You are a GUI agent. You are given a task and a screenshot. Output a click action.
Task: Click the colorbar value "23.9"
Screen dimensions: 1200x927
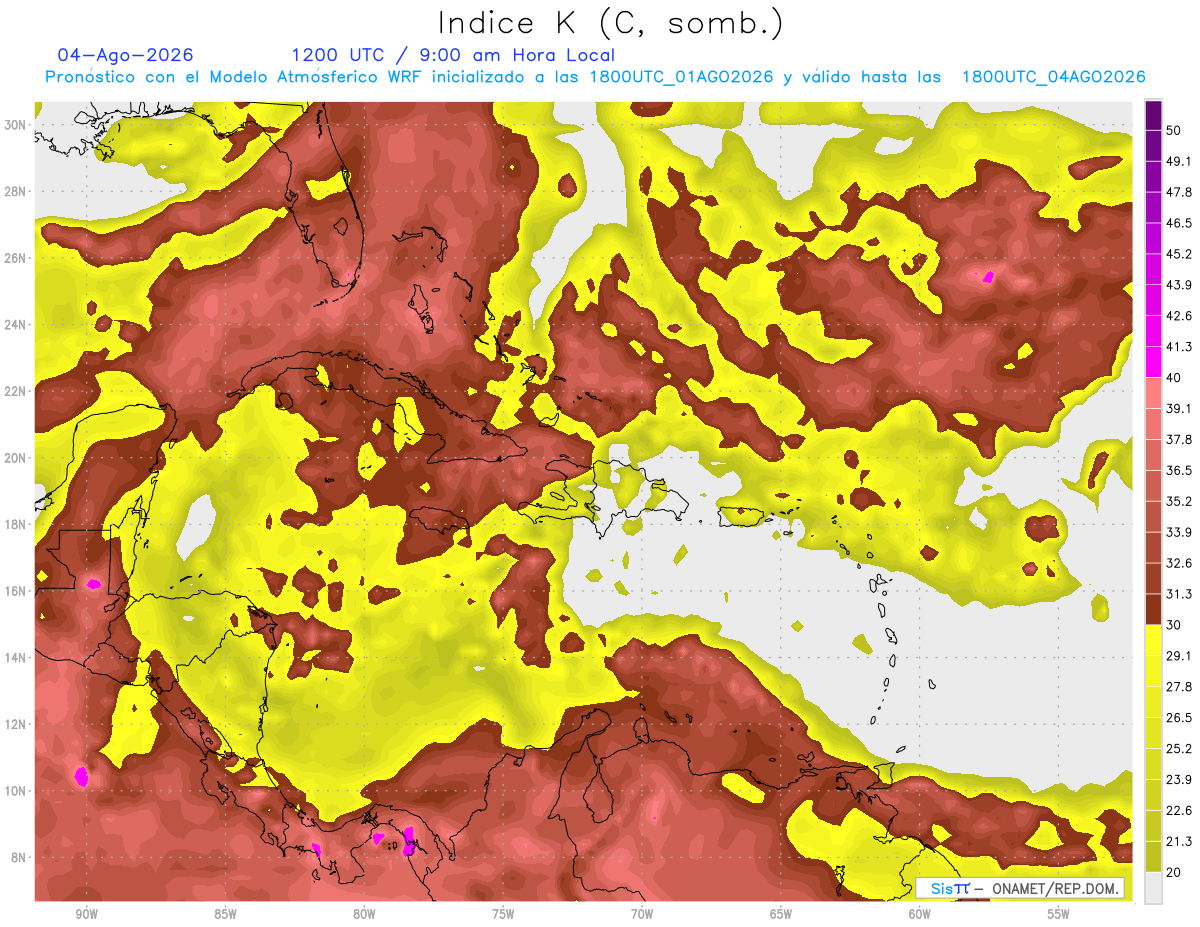tap(1179, 779)
